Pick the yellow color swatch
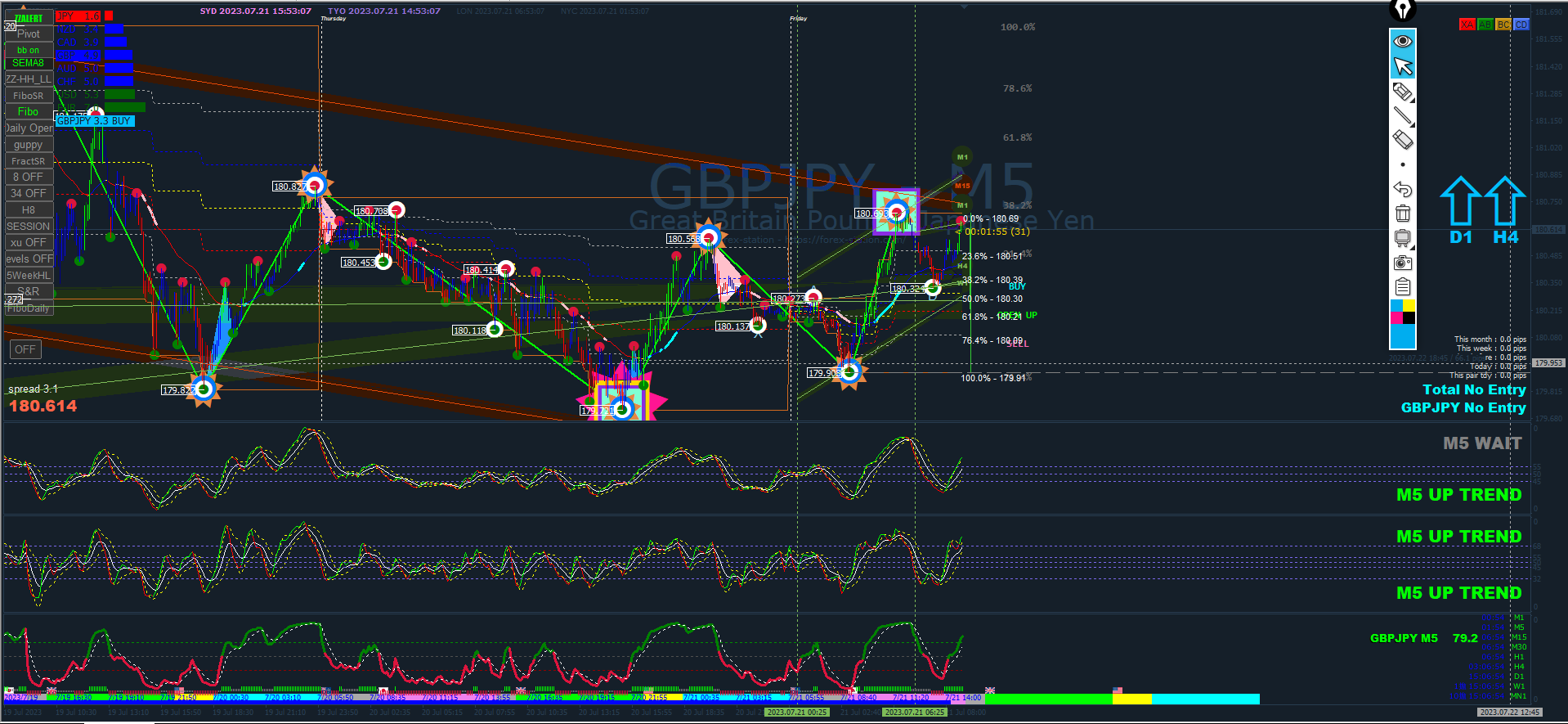Image resolution: width=1568 pixels, height=724 pixels. 1409,306
